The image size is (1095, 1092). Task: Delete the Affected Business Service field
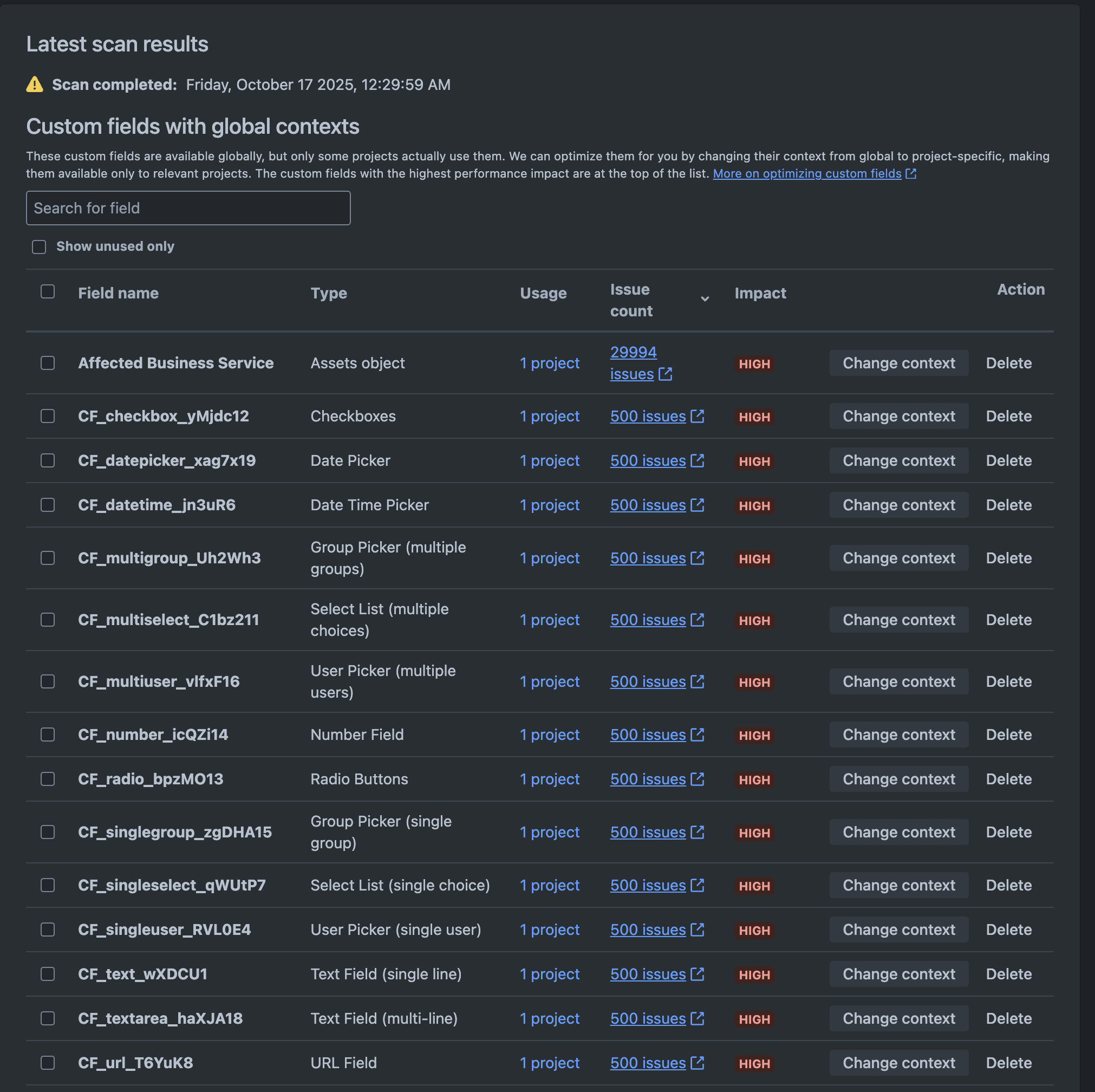[1008, 363]
